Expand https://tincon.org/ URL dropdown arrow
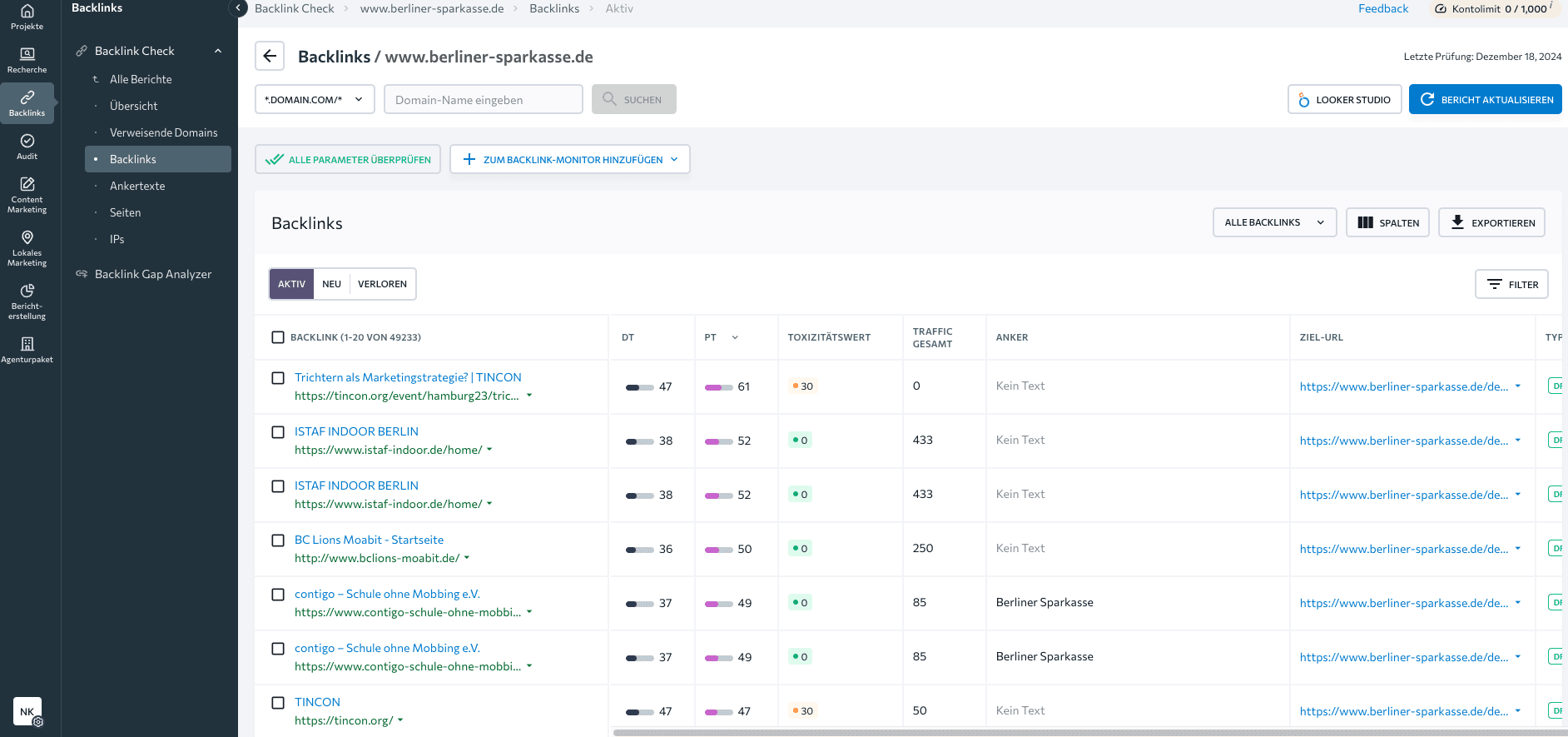Image resolution: width=1568 pixels, height=737 pixels. (x=400, y=720)
